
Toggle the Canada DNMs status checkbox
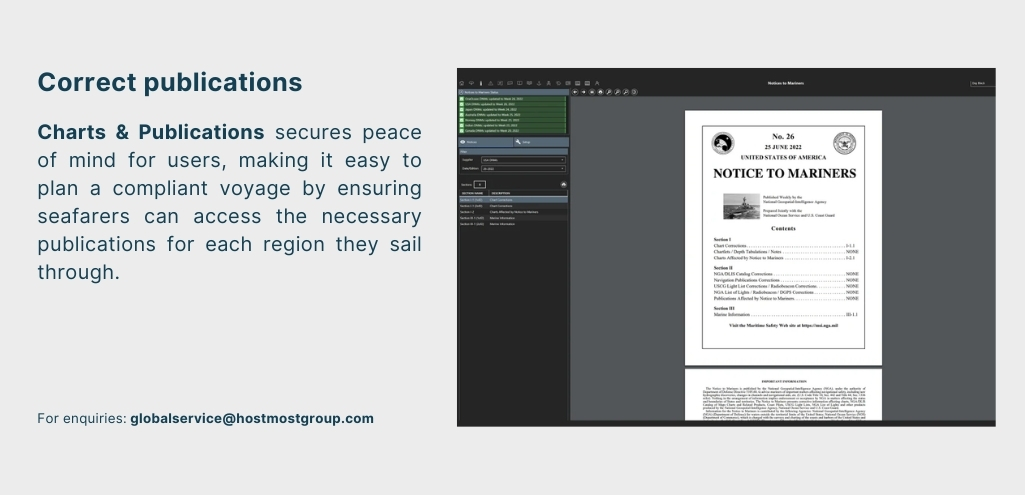(462, 130)
